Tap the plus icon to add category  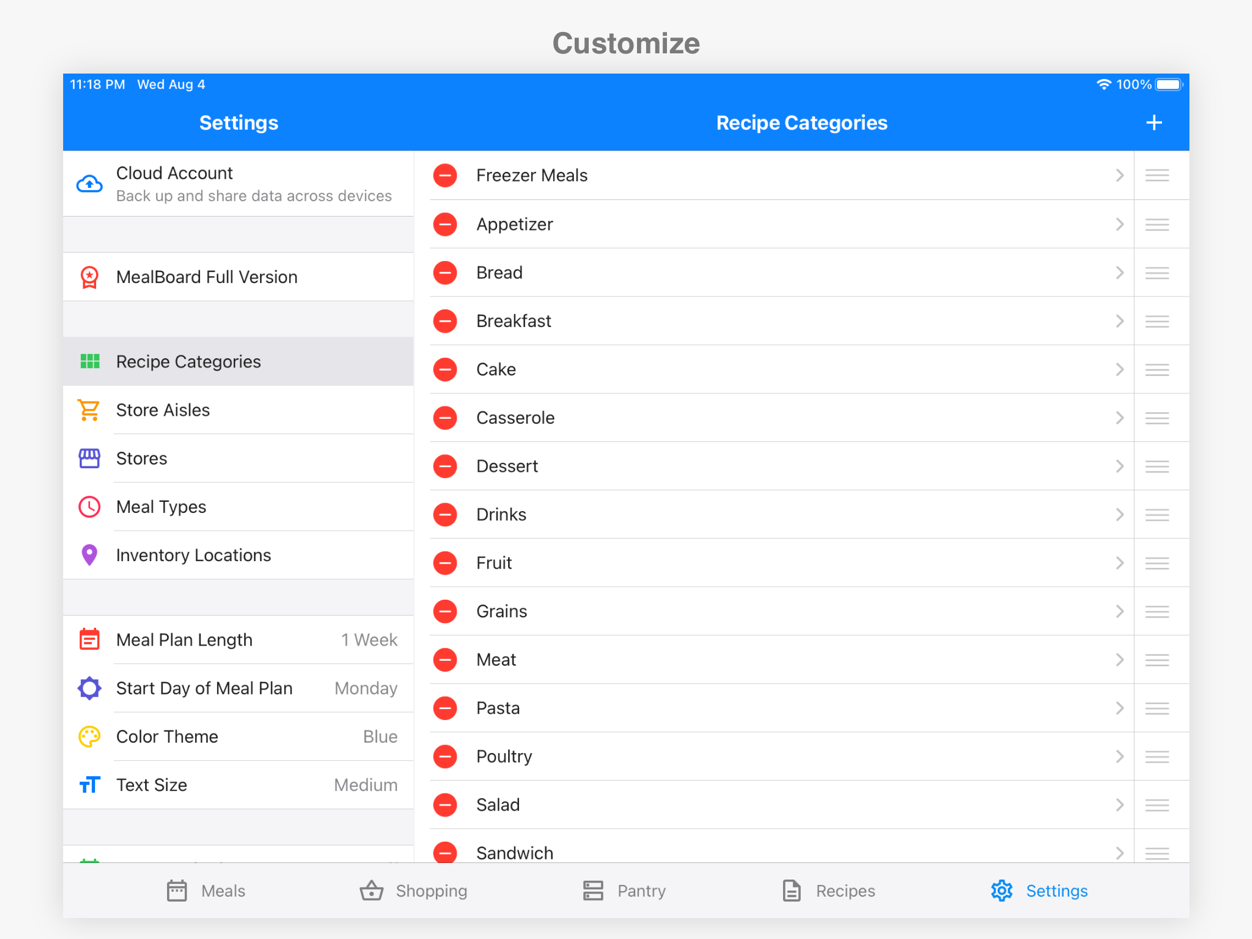[1154, 123]
